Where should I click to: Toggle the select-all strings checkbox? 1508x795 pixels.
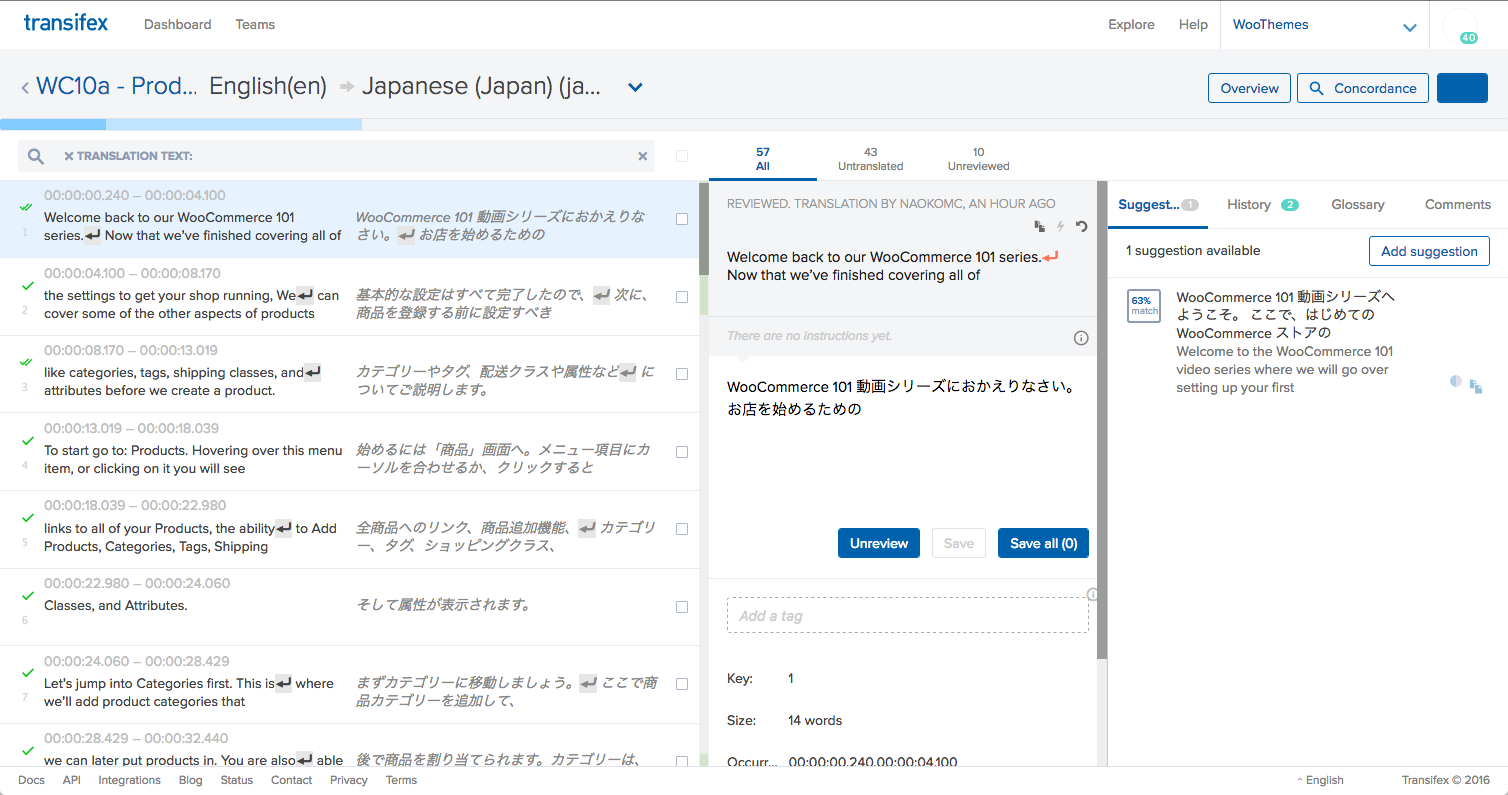(682, 156)
